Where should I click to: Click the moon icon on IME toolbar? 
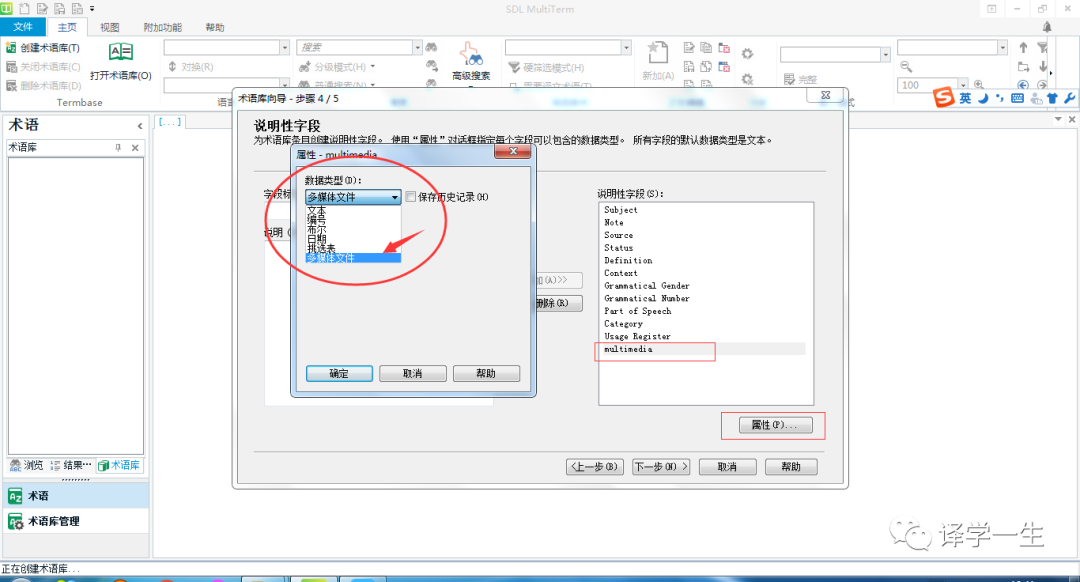pos(983,98)
